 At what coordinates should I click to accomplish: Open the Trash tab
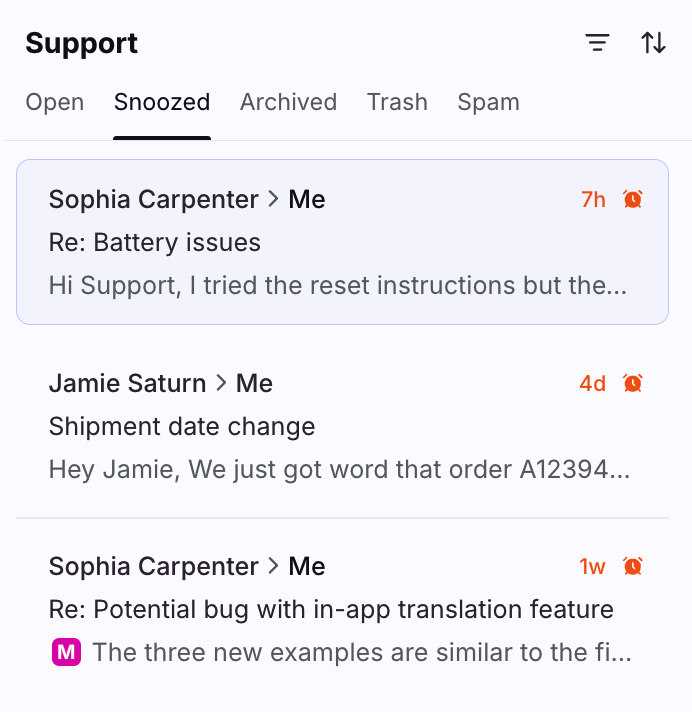pos(397,102)
